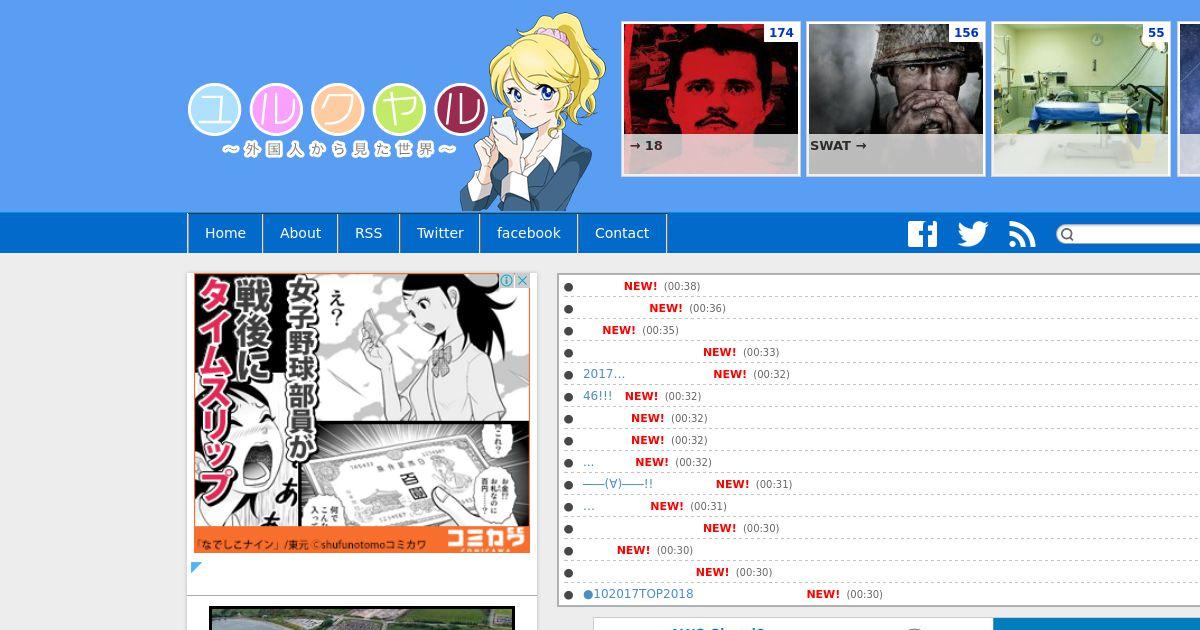The image size is (1200, 630).
Task: Open the RSS feed icon
Action: pos(1022,234)
